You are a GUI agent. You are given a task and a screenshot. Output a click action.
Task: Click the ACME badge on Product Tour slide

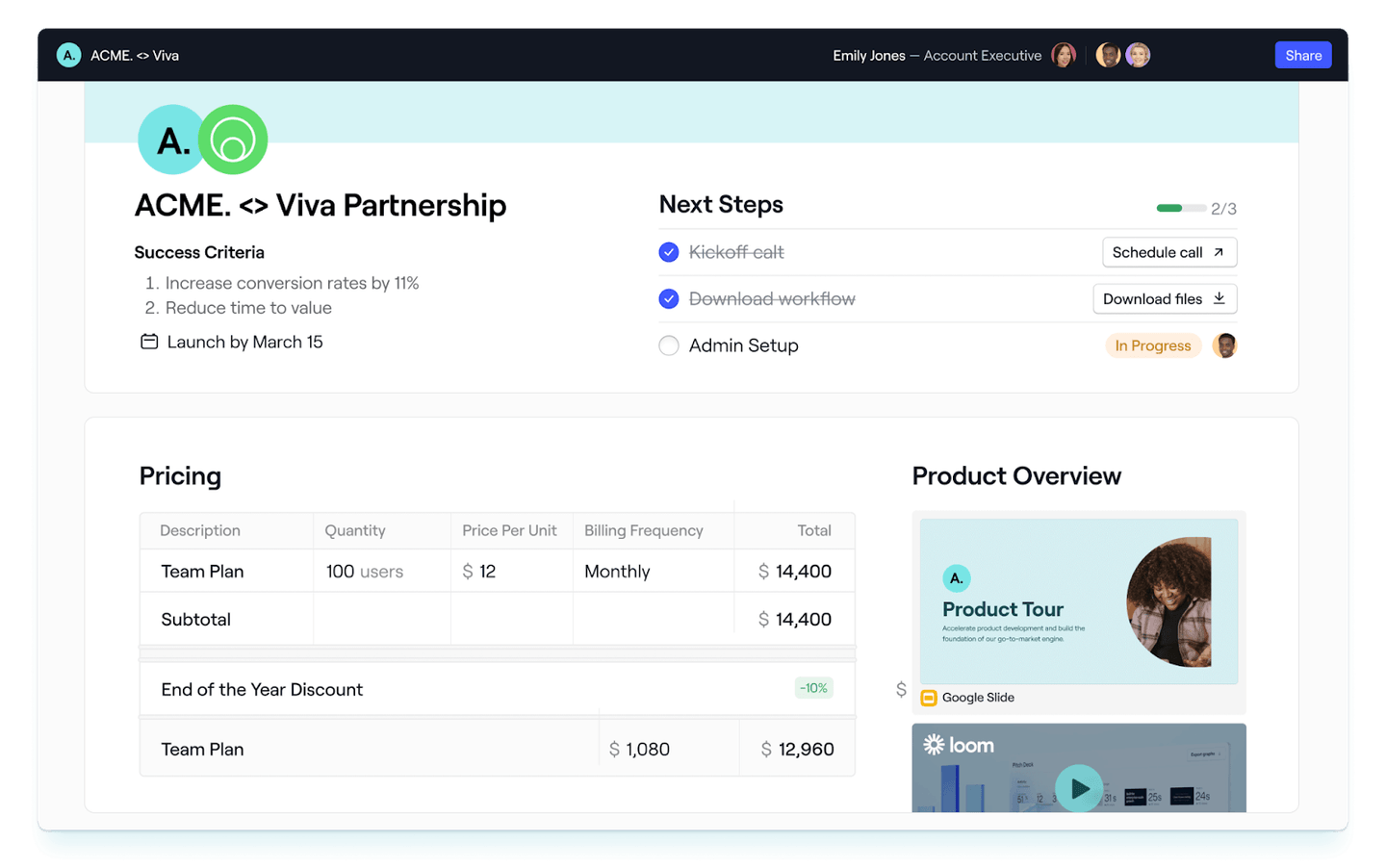point(956,578)
